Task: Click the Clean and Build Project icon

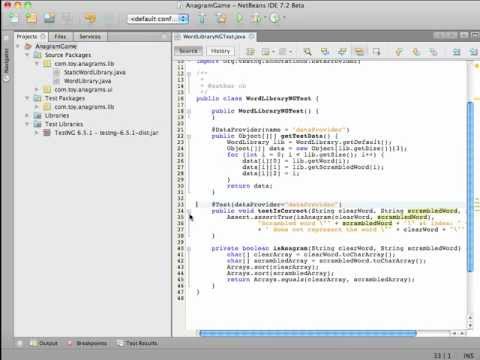Action: point(221,18)
